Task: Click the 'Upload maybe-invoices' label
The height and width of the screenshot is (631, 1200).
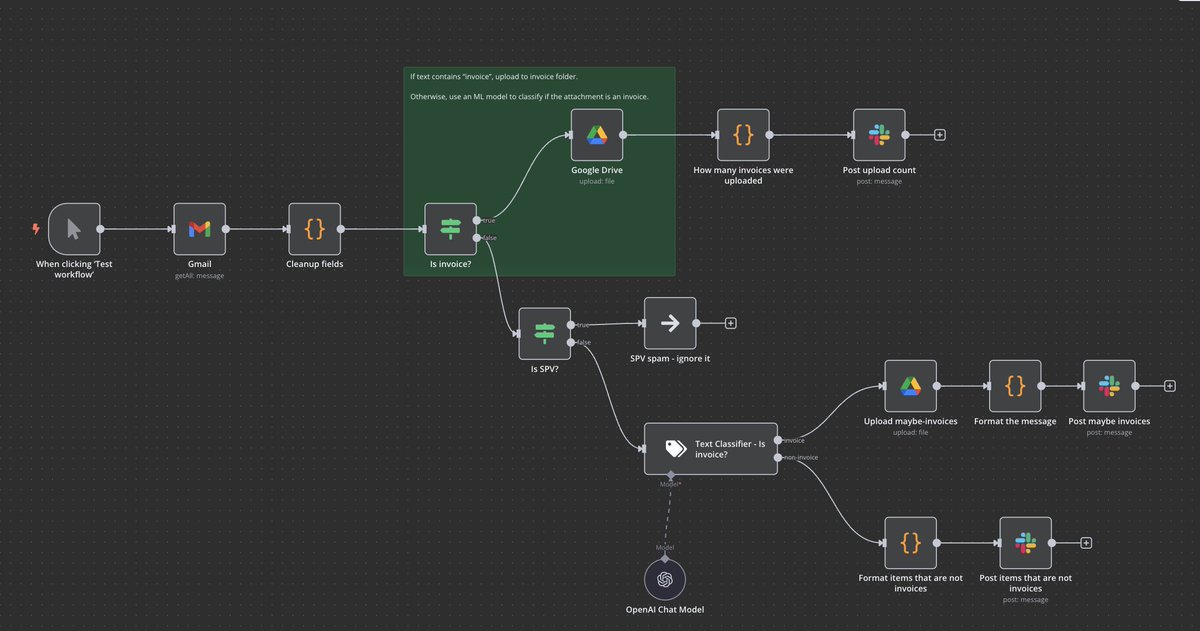Action: (911, 421)
